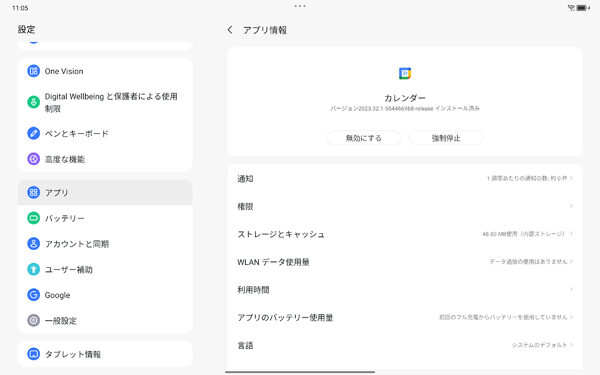
Task: Expand chevron on 権限 row
Action: [571, 206]
